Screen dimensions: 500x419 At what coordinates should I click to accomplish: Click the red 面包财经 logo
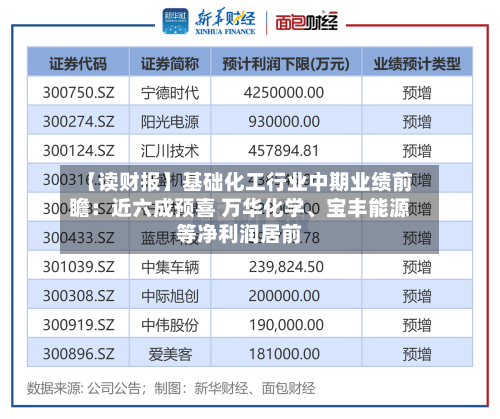point(307,22)
